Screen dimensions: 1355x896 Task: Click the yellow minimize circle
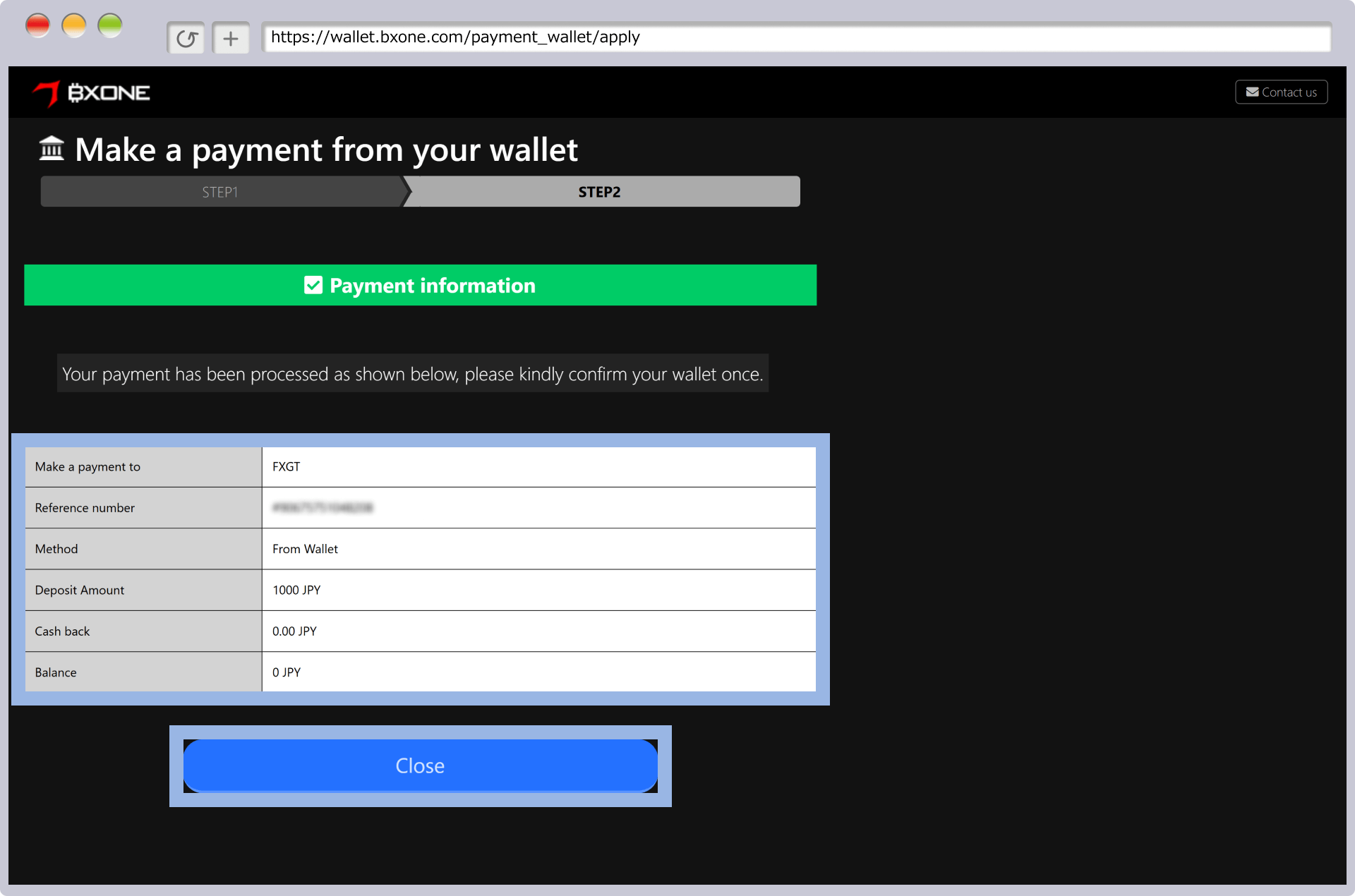[74, 26]
